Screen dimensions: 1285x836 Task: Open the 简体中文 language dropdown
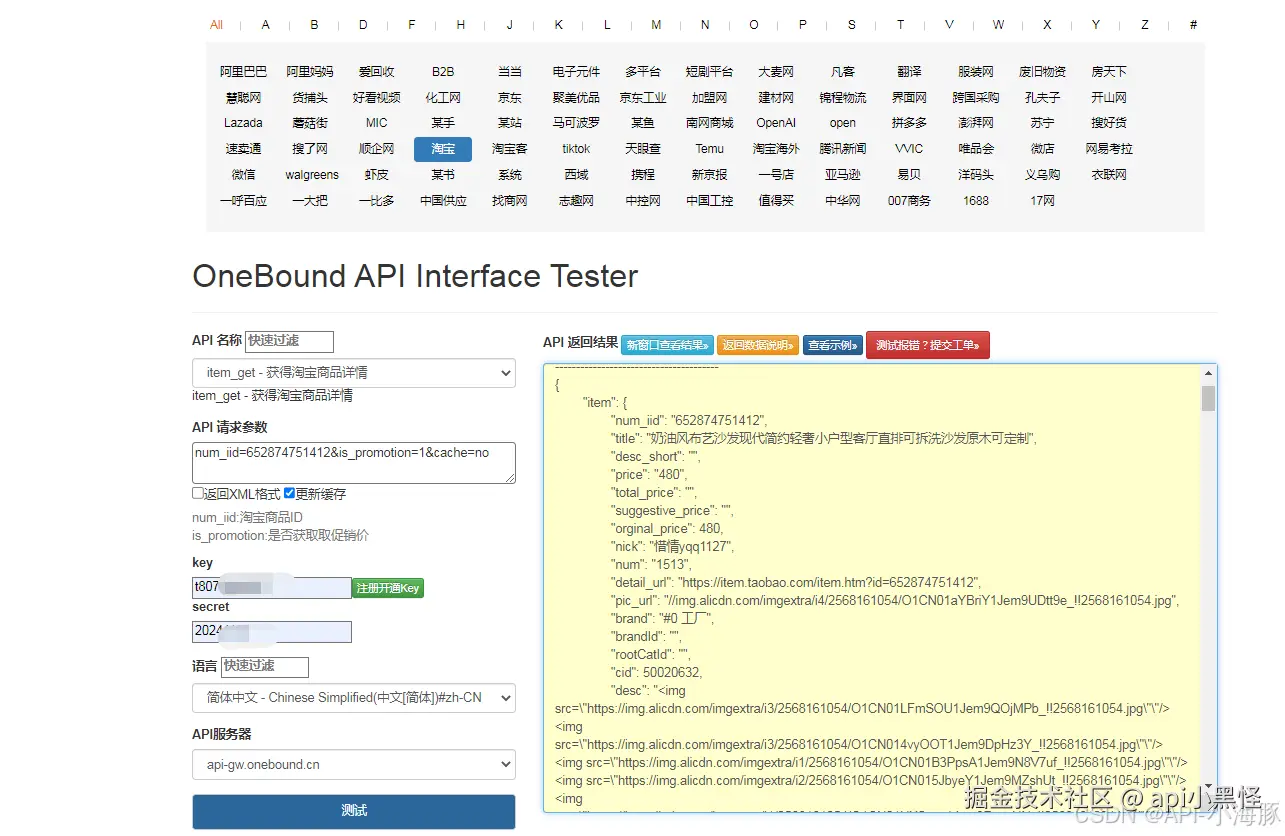(354, 698)
